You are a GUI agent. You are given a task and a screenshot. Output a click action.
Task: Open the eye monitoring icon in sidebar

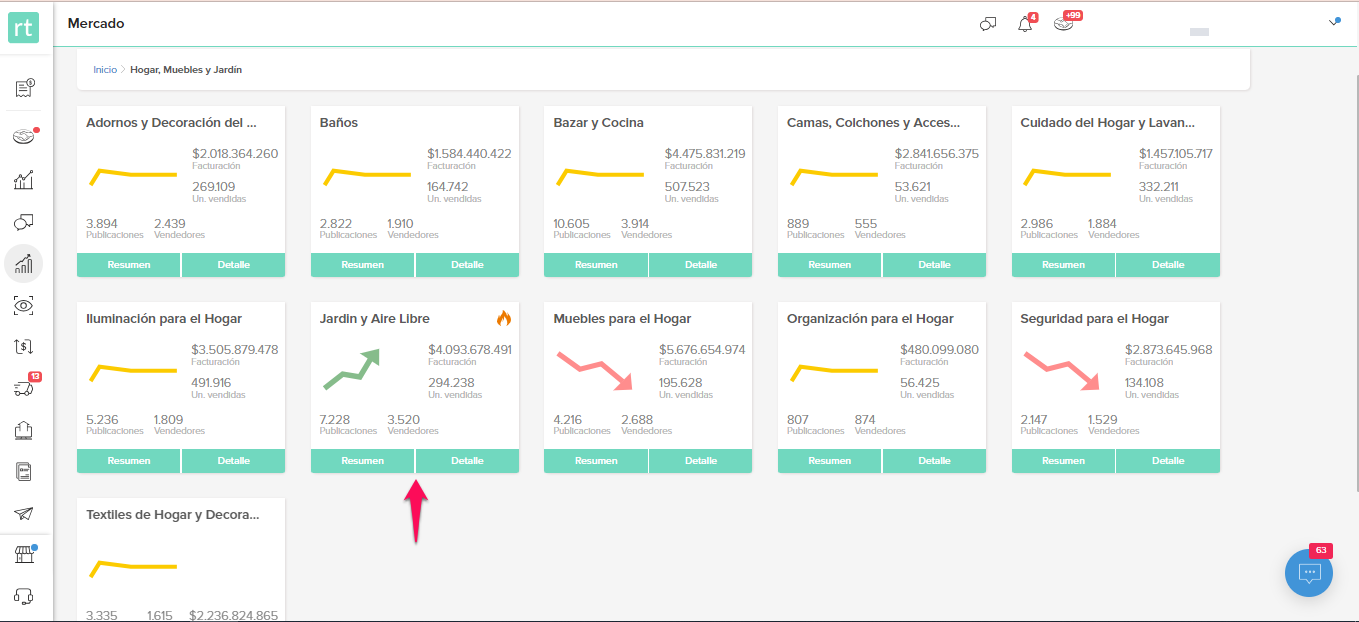pos(24,305)
